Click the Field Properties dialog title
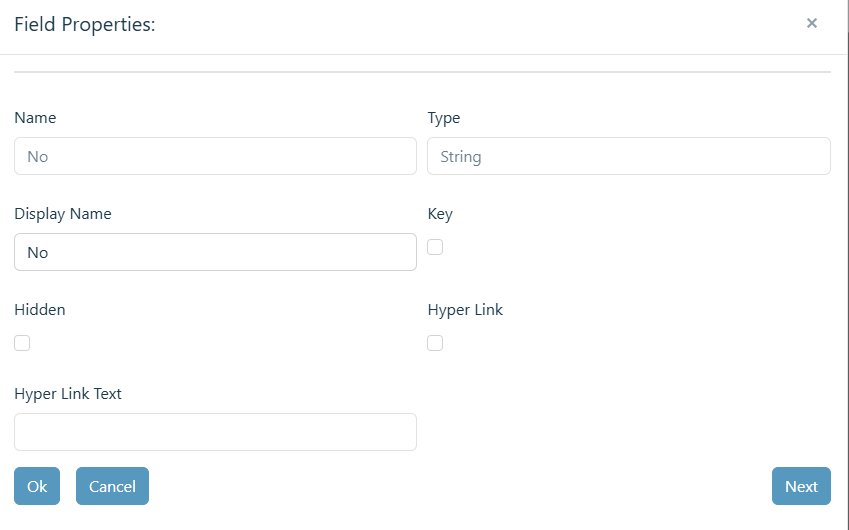This screenshot has width=849, height=530. 84,24
